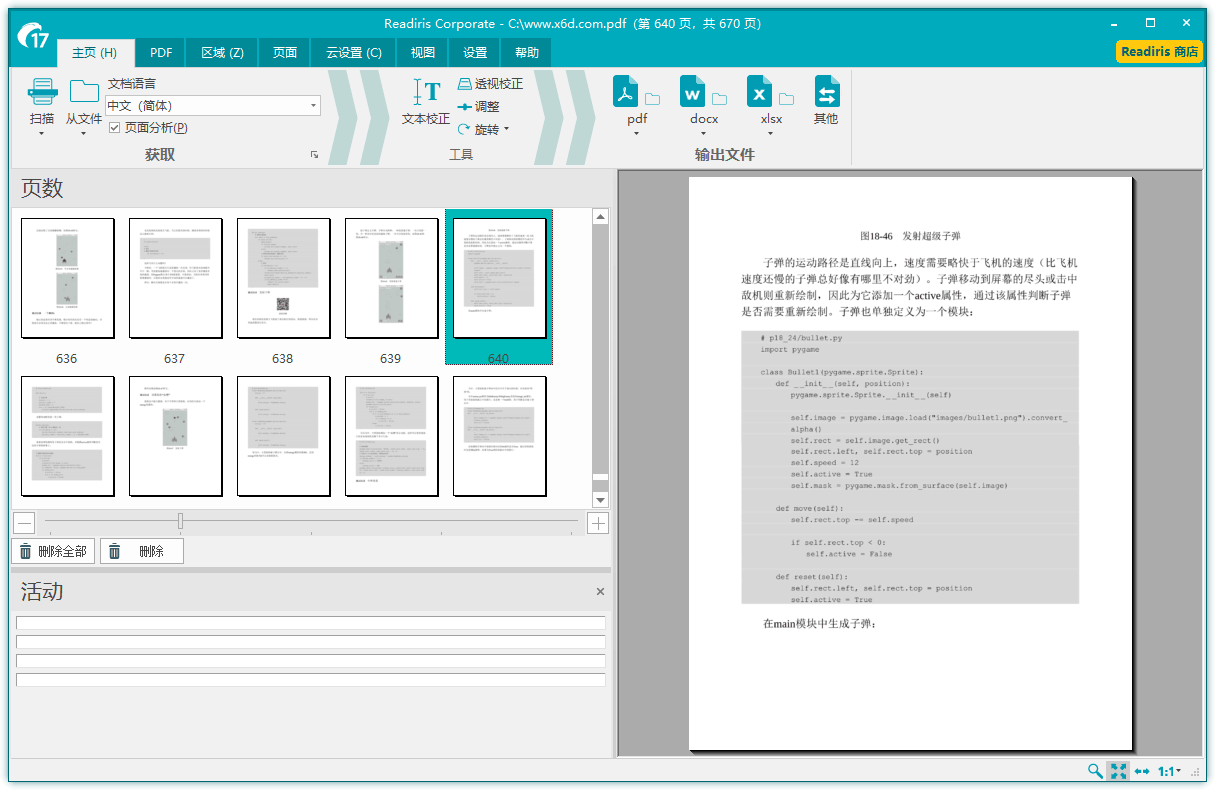Toggle the fit-to-page view button in status bar

[x=1118, y=771]
